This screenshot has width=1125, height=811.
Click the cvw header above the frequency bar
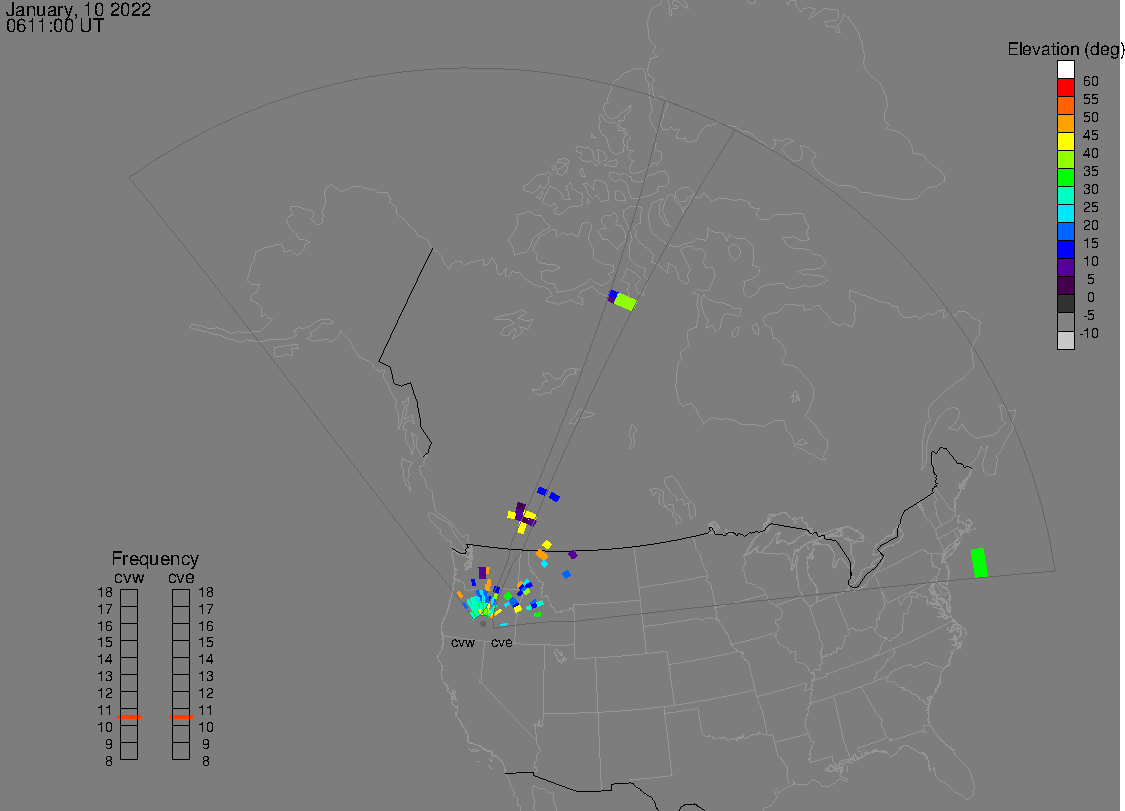click(129, 578)
